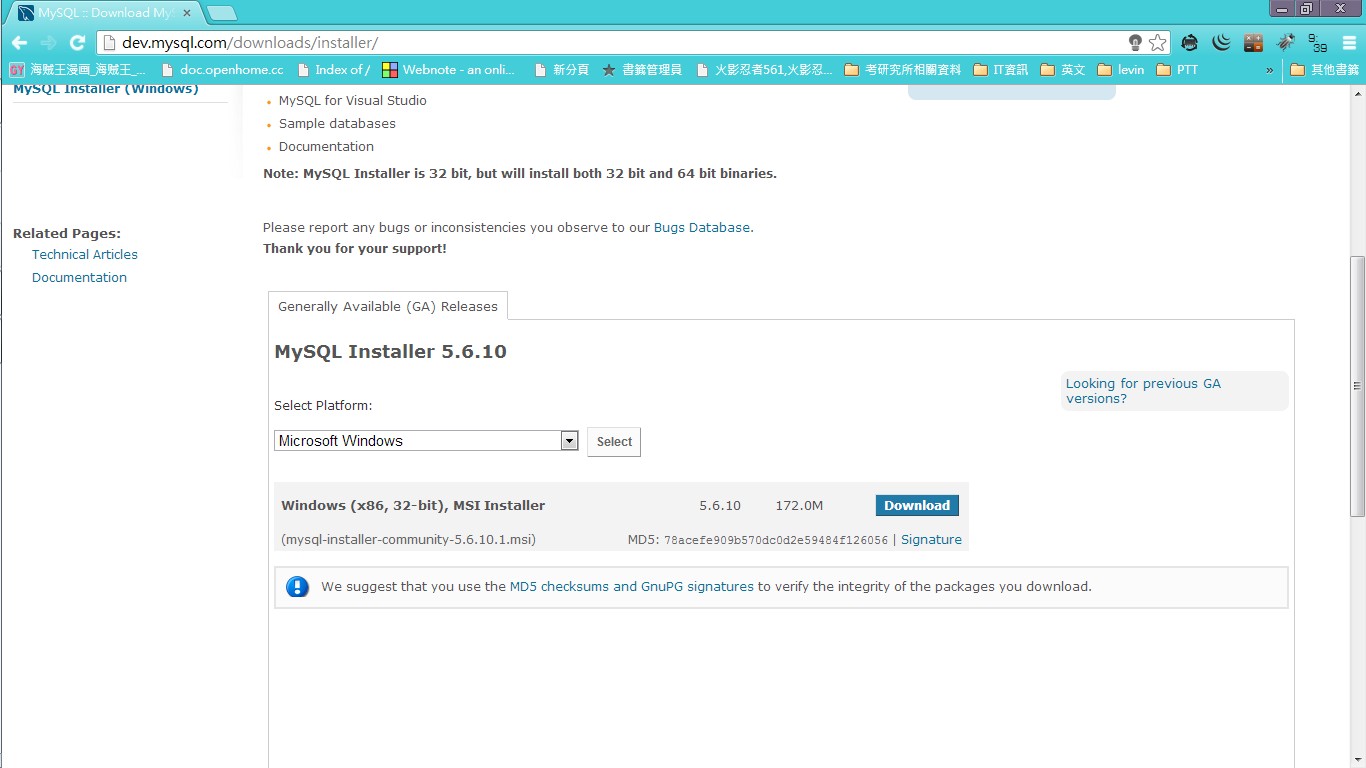Open Technical Articles in Related Pages
The image size is (1366, 768).
click(x=85, y=255)
